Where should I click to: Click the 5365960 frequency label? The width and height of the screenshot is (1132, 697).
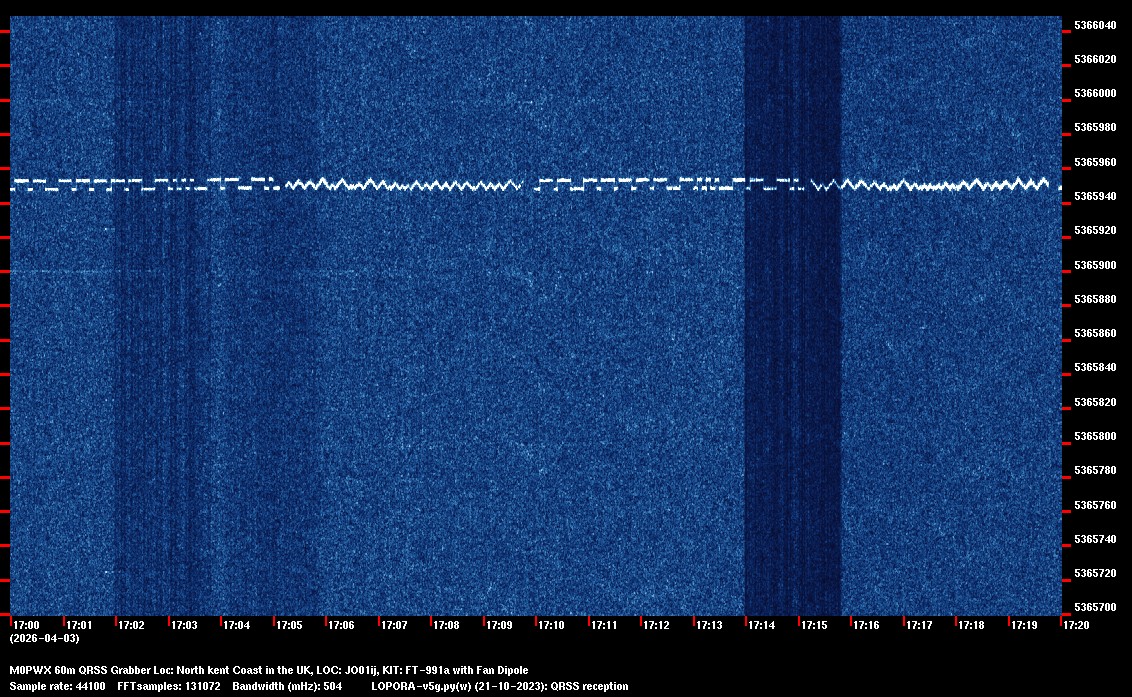click(x=1095, y=162)
